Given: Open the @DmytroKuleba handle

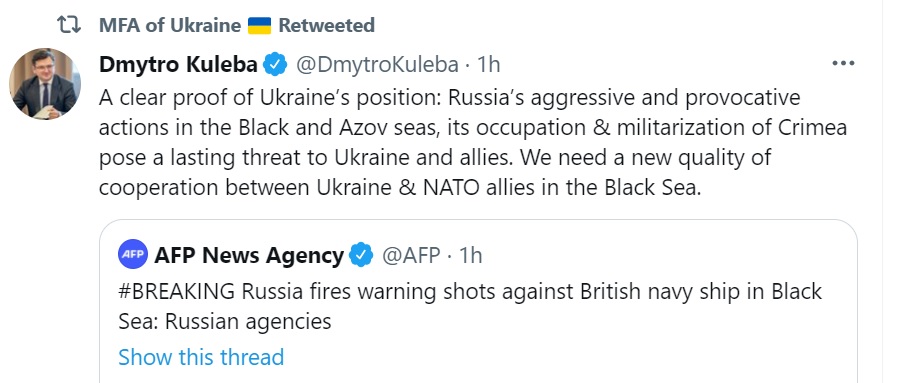Looking at the screenshot, I should (377, 64).
